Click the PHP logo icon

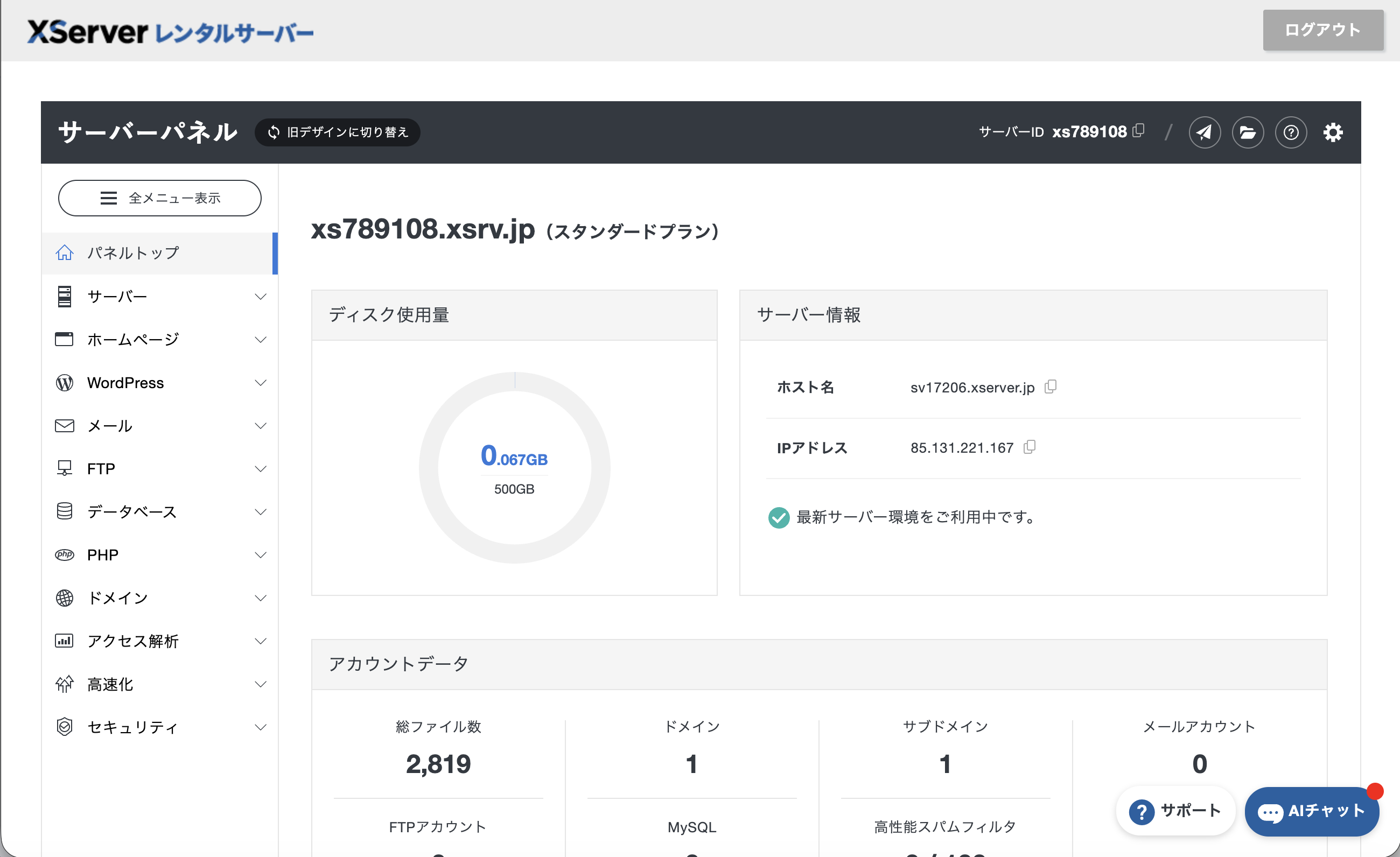64,554
